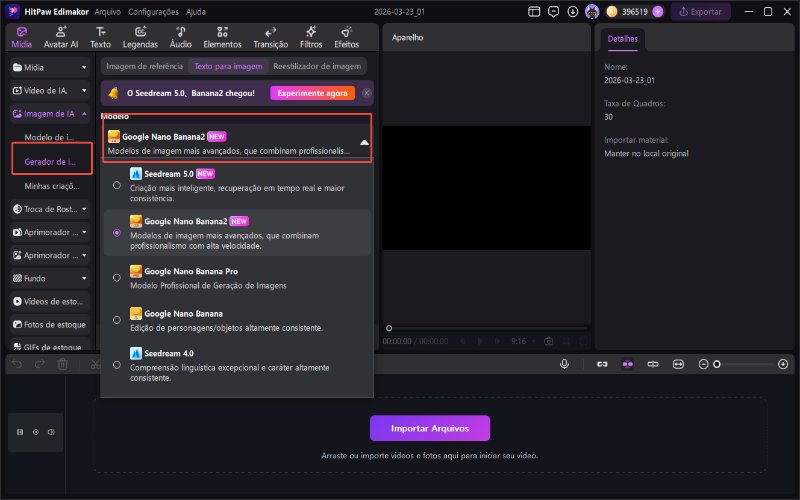Collapse the Google Nano Banana2 model dropdown
This screenshot has height=500, width=800.
point(364,142)
